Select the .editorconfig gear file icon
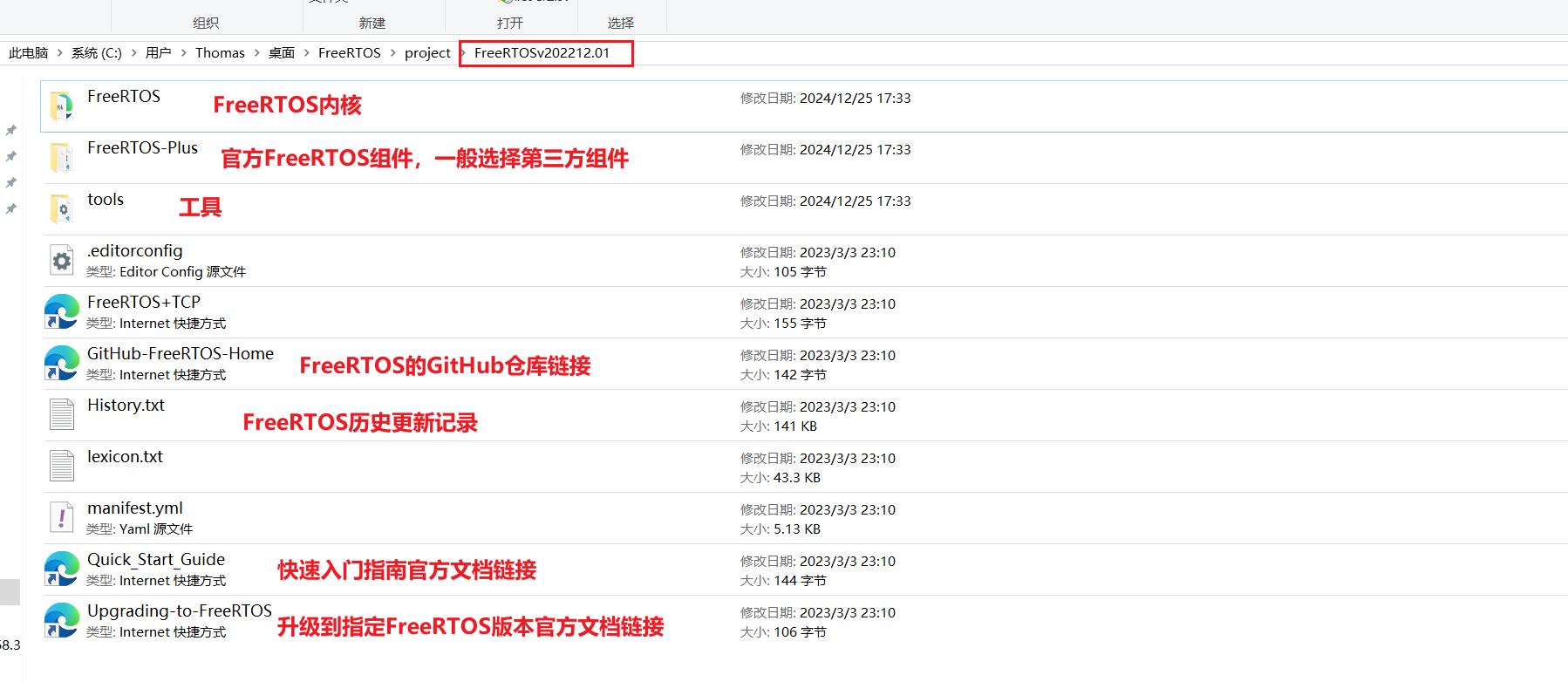This screenshot has width=1568, height=682. 61,261
